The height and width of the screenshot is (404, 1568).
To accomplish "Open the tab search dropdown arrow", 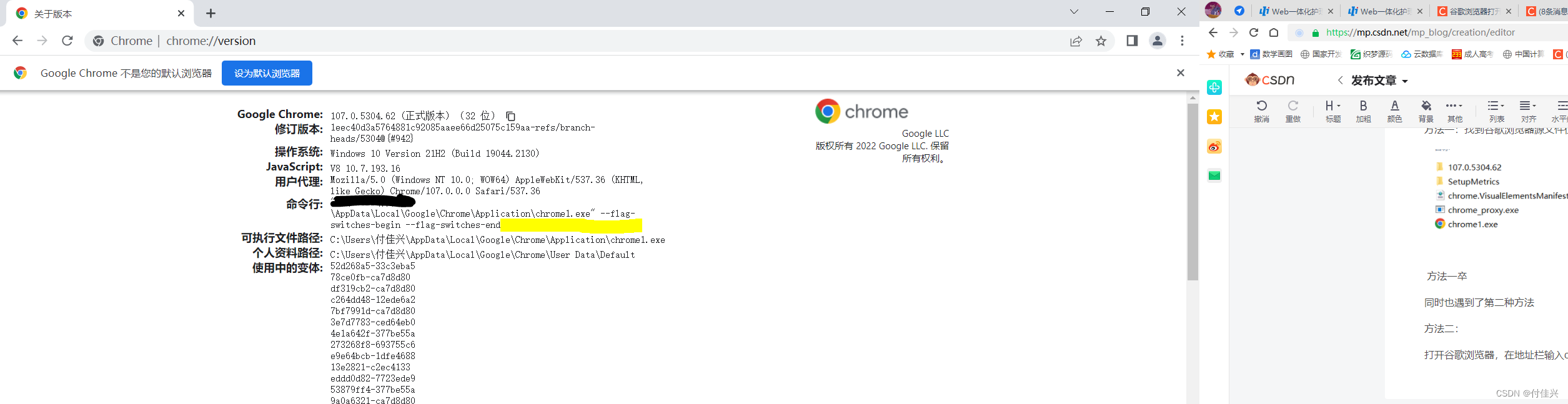I will (x=1074, y=12).
